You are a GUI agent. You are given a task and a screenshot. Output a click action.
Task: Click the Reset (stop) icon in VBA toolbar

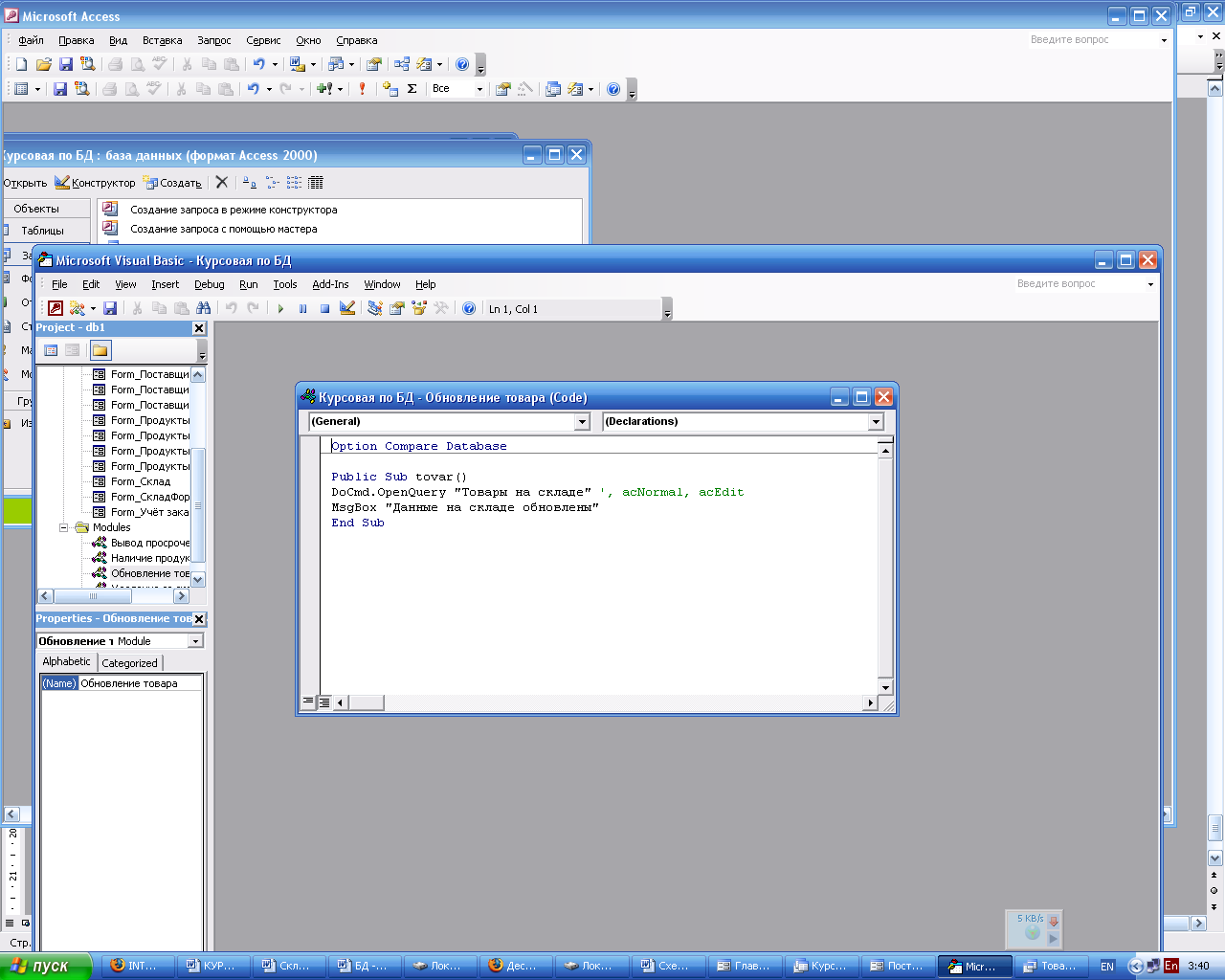tap(325, 308)
